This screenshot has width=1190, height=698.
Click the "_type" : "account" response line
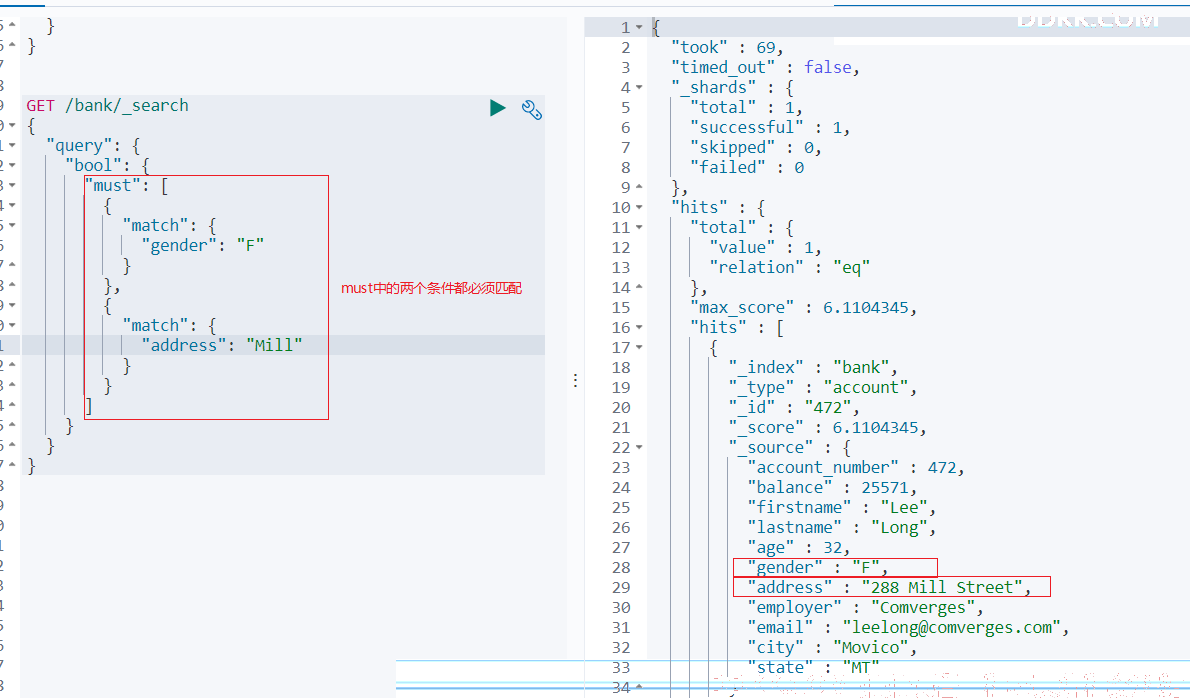click(823, 387)
